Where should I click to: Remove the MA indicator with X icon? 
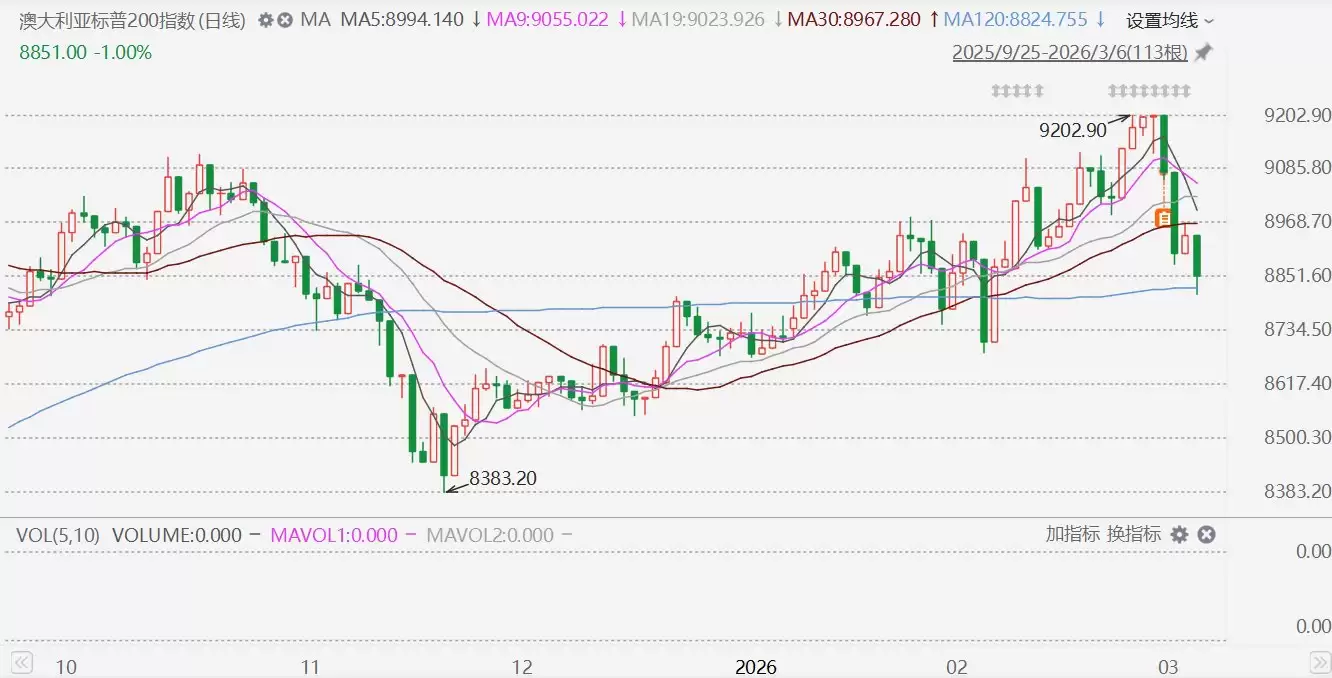285,20
